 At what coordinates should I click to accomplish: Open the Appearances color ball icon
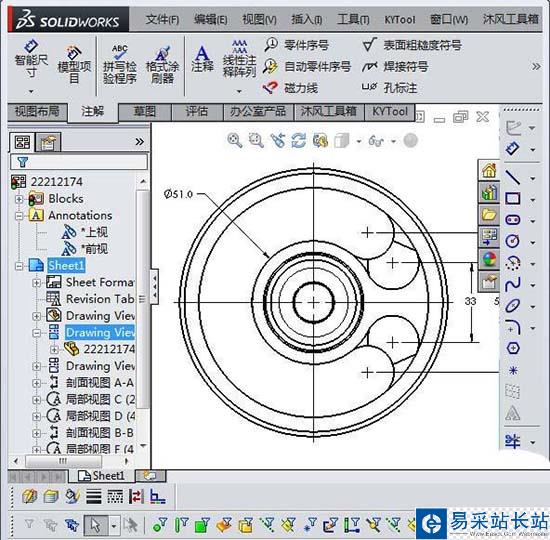pyautogui.click(x=489, y=259)
